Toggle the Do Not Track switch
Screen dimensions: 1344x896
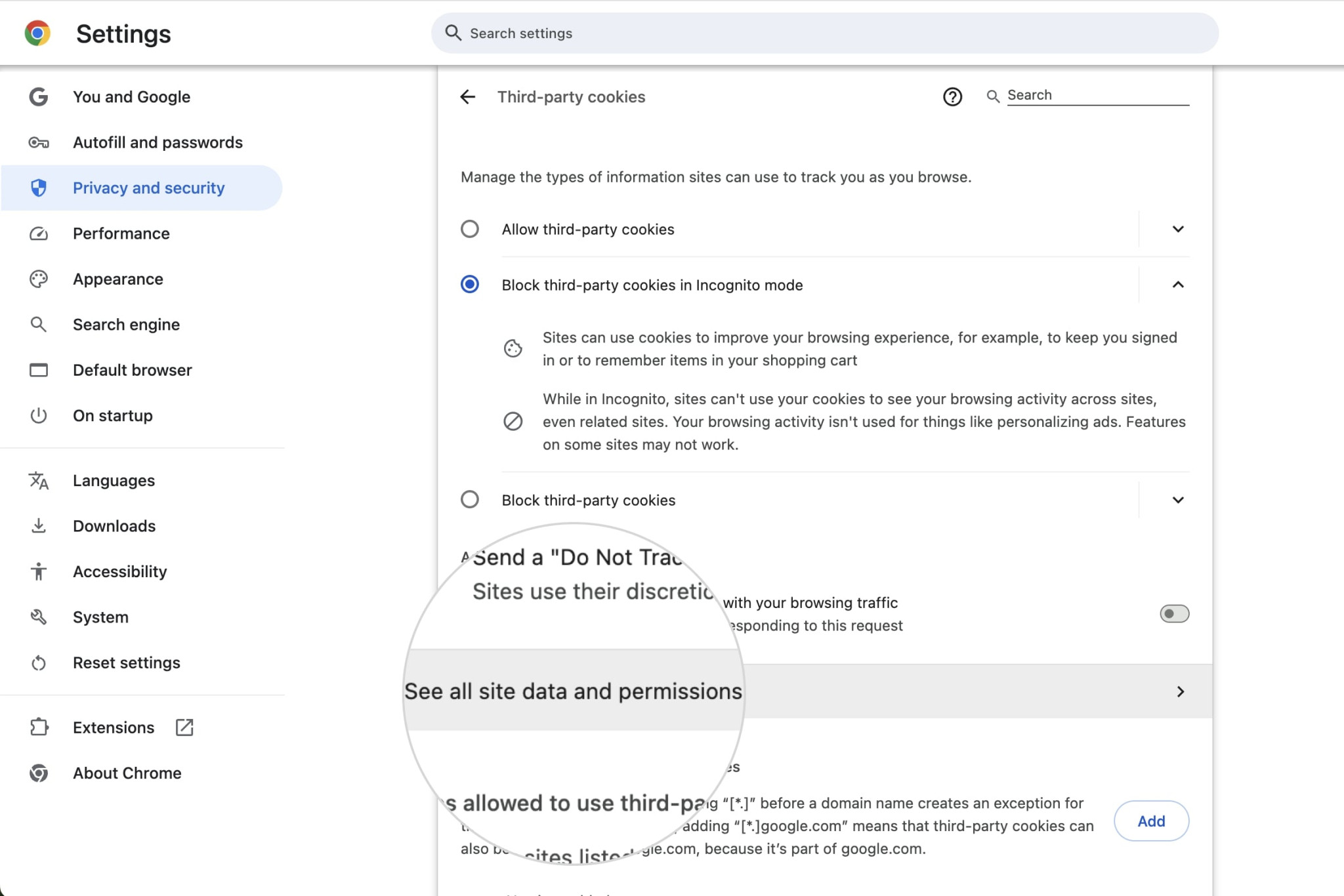click(1174, 614)
